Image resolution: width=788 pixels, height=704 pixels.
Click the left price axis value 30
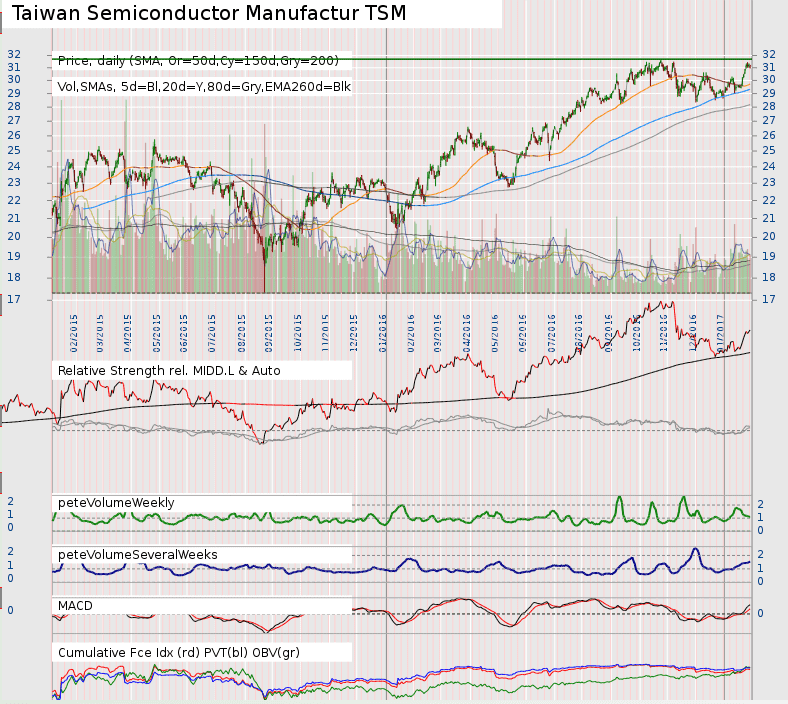coord(14,79)
